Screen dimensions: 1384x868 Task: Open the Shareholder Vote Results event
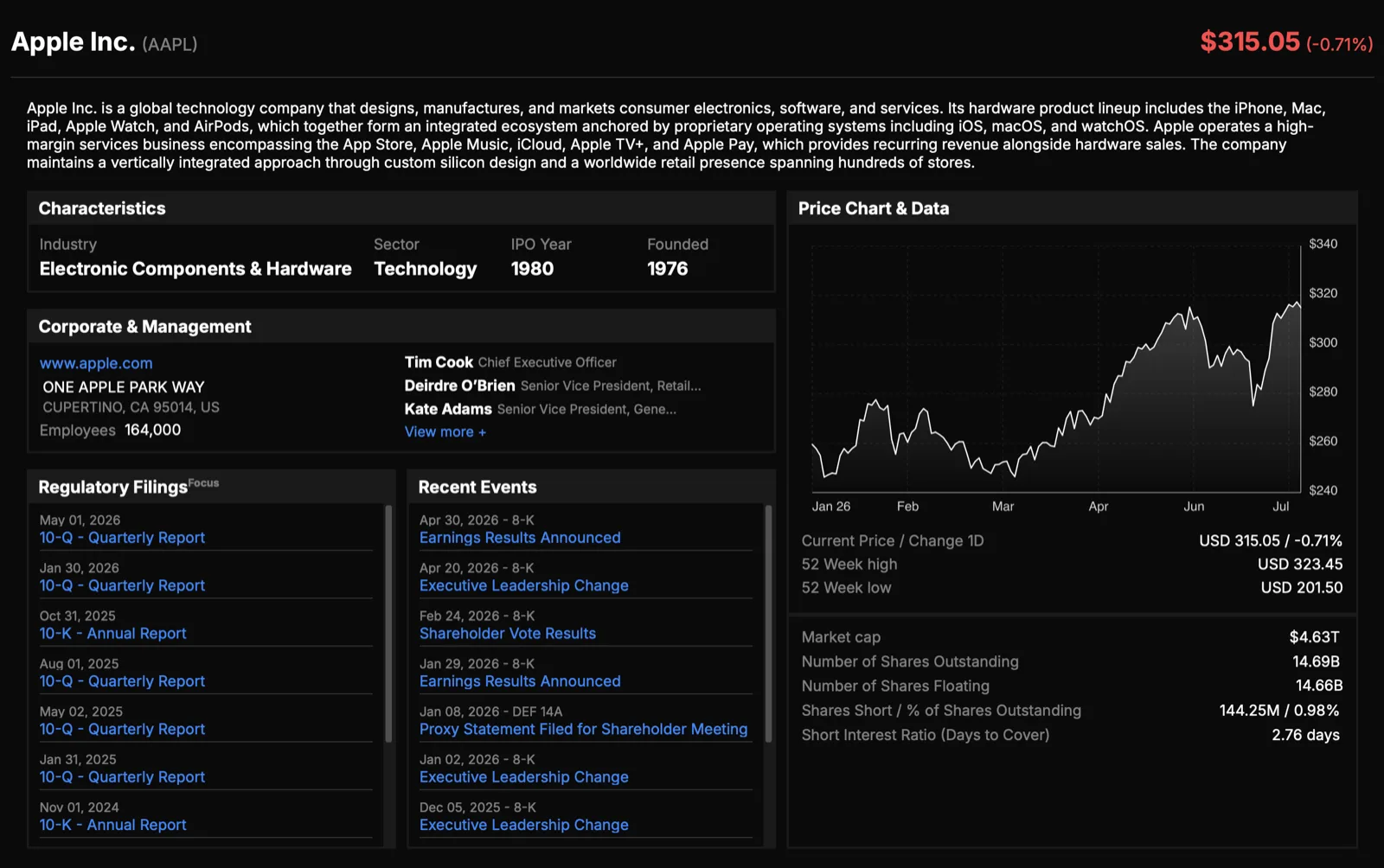(x=508, y=633)
